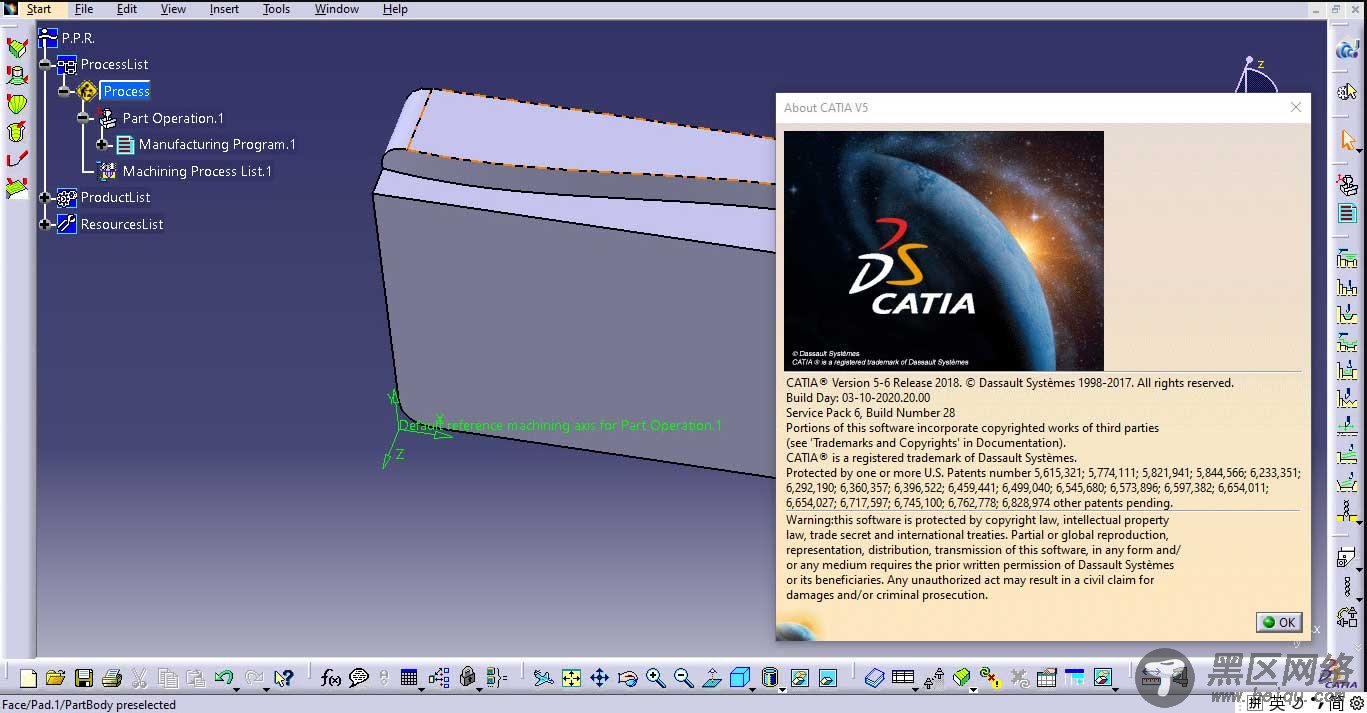Activate Fly mode airplane icon

click(x=543, y=678)
